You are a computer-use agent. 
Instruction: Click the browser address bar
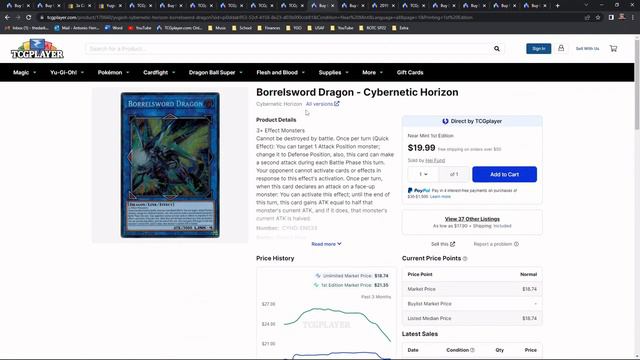tap(310, 18)
